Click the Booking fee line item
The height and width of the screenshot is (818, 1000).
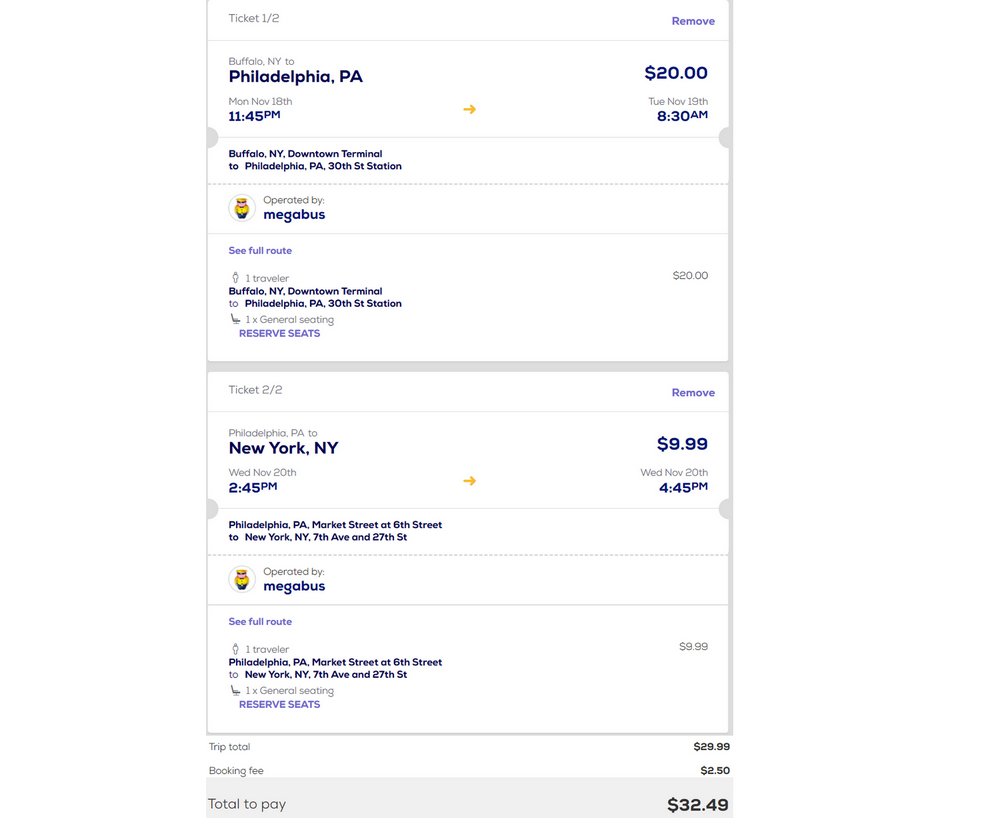[236, 771]
